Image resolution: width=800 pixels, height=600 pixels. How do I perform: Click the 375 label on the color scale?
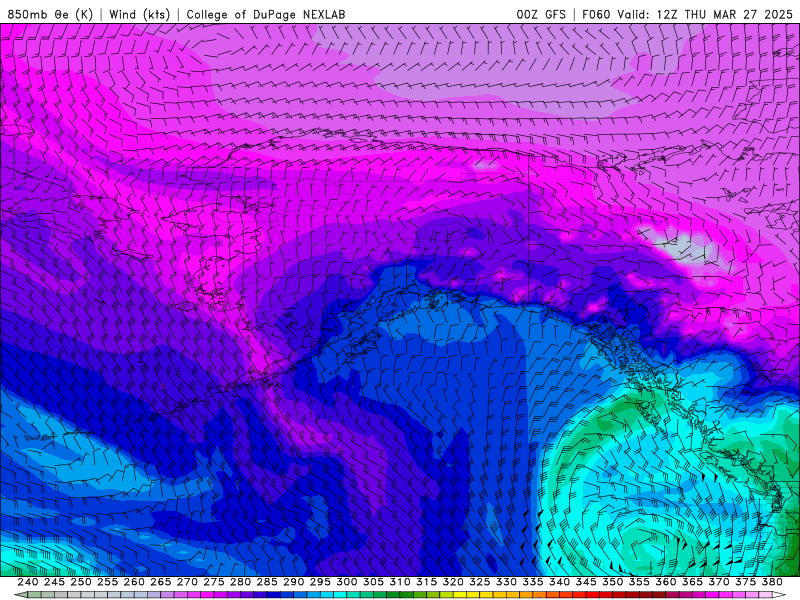[x=745, y=582]
